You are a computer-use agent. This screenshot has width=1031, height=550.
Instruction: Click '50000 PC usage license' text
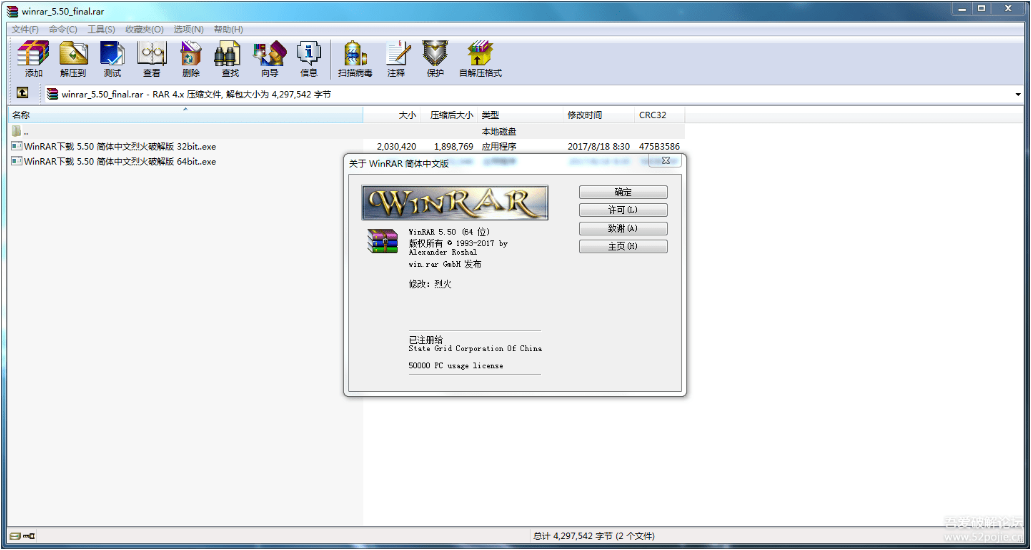pyautogui.click(x=456, y=365)
